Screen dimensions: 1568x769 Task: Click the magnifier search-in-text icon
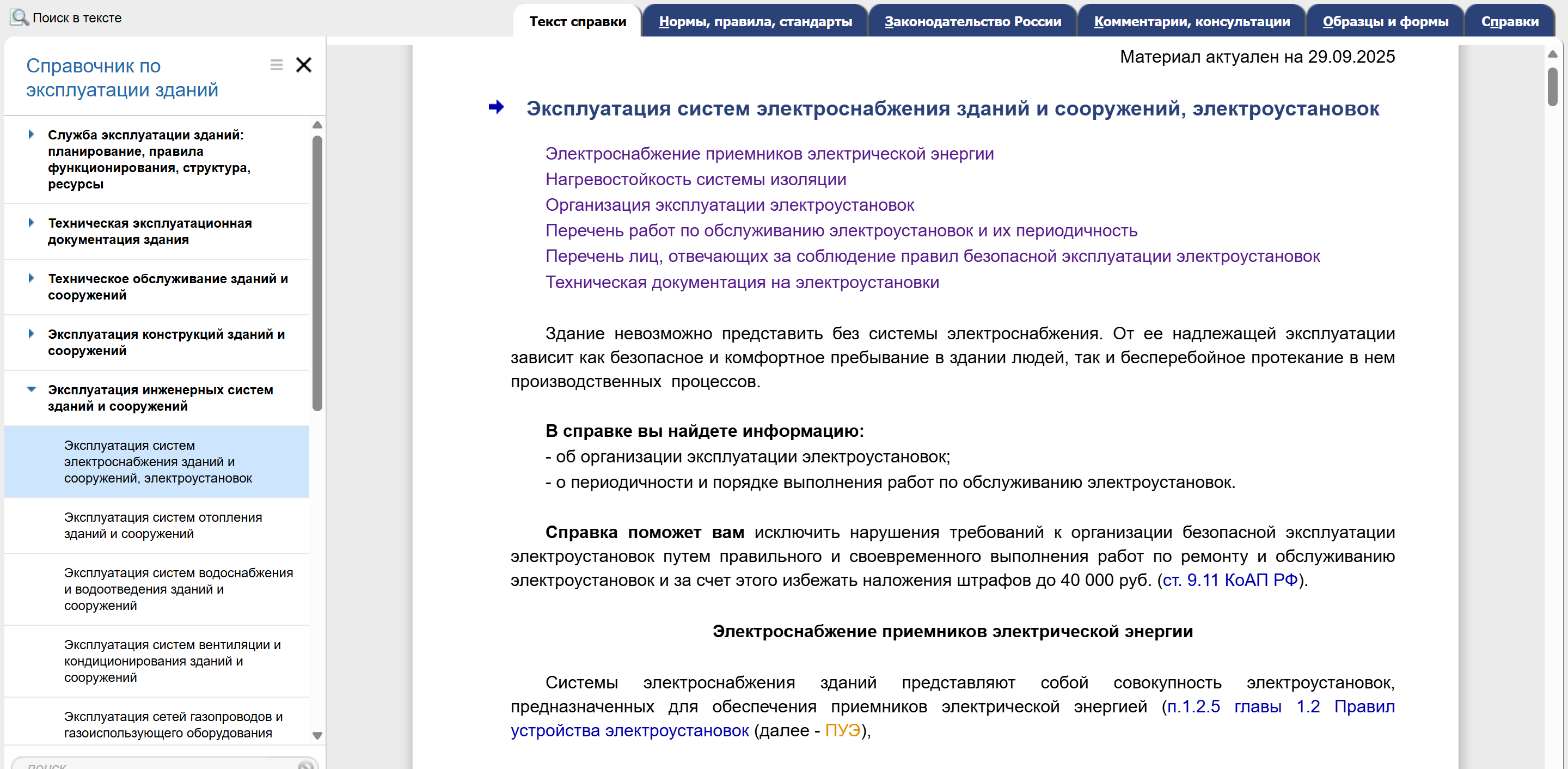19,17
